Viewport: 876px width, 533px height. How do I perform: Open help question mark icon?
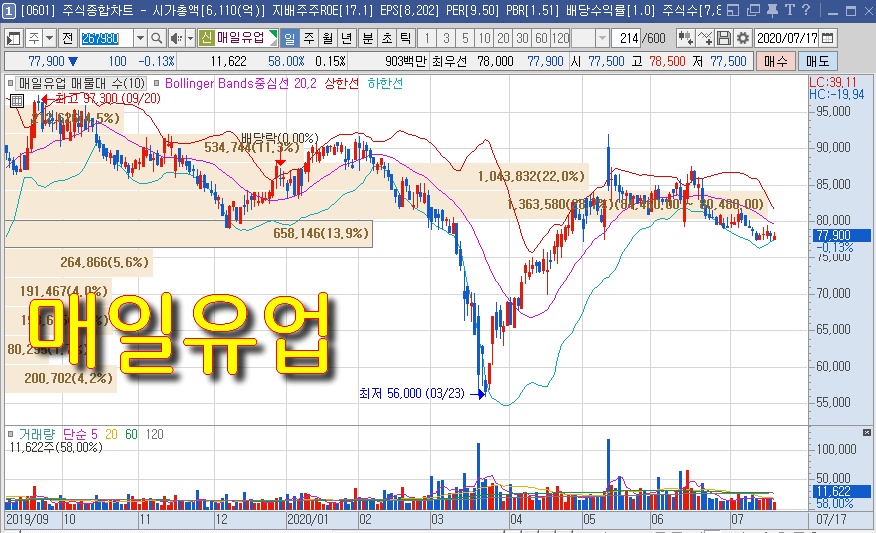(x=806, y=10)
